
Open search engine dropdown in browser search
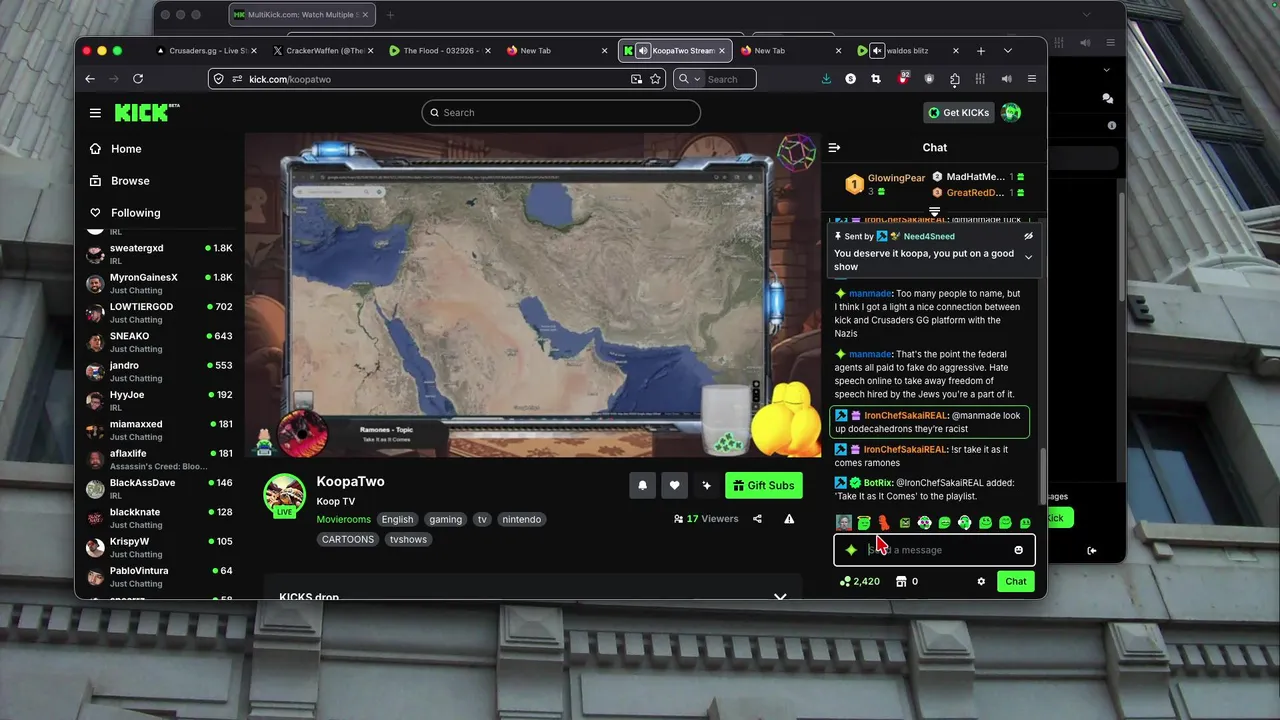tap(688, 79)
